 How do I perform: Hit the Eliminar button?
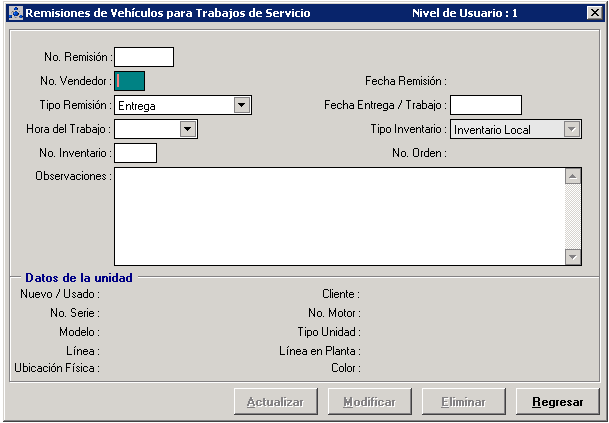[x=463, y=402]
